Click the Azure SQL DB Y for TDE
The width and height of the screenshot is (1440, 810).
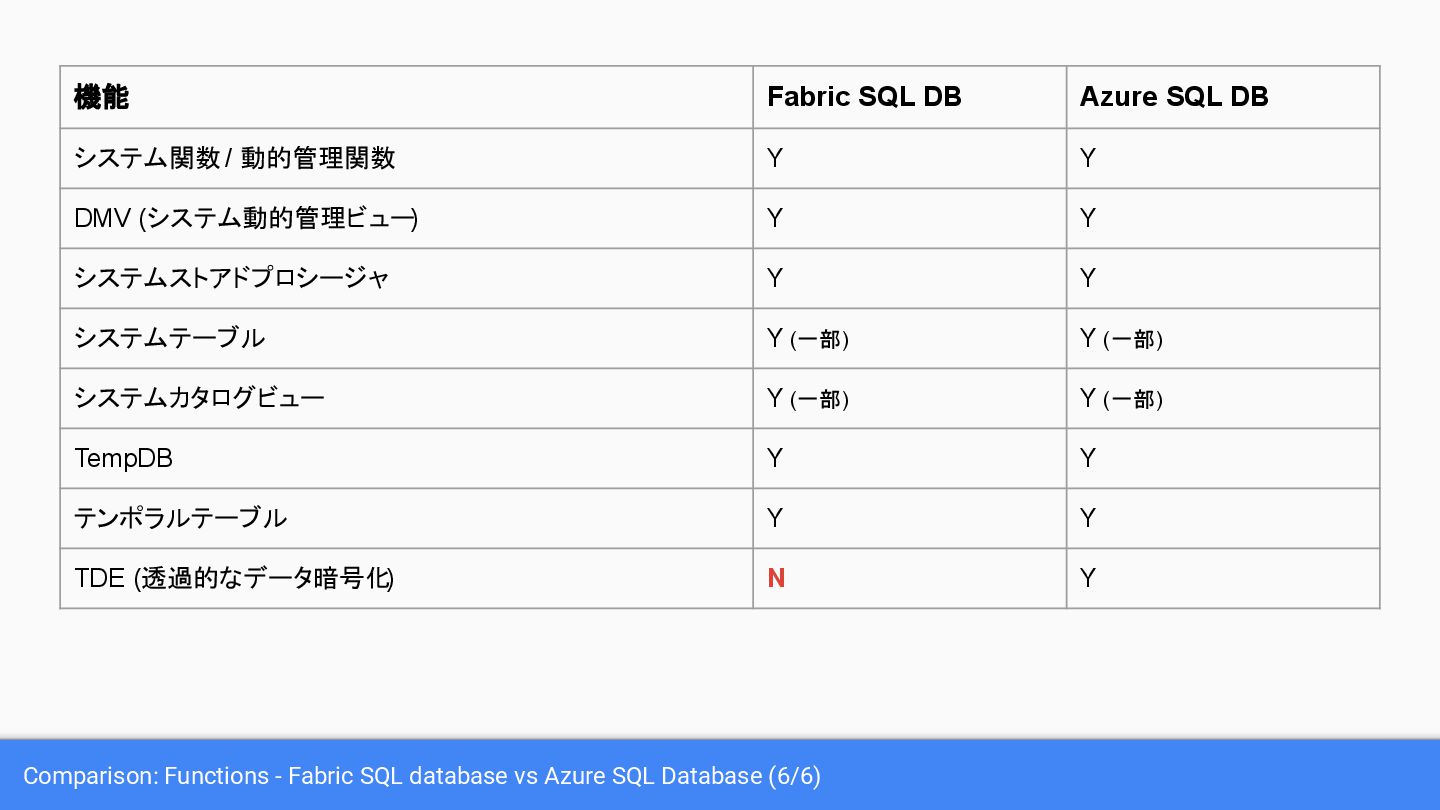click(x=1088, y=578)
